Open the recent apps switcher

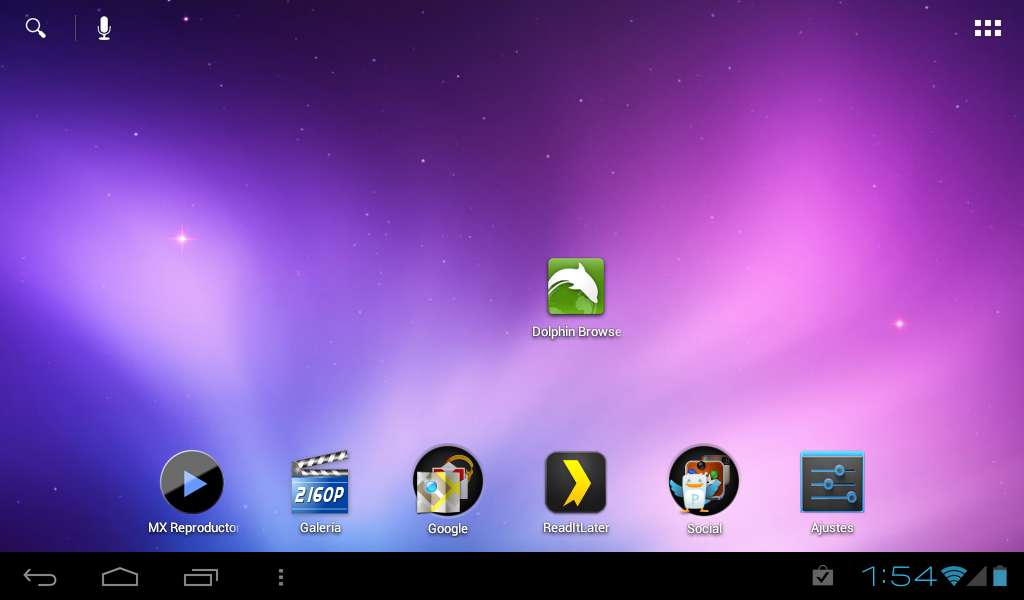[x=199, y=576]
